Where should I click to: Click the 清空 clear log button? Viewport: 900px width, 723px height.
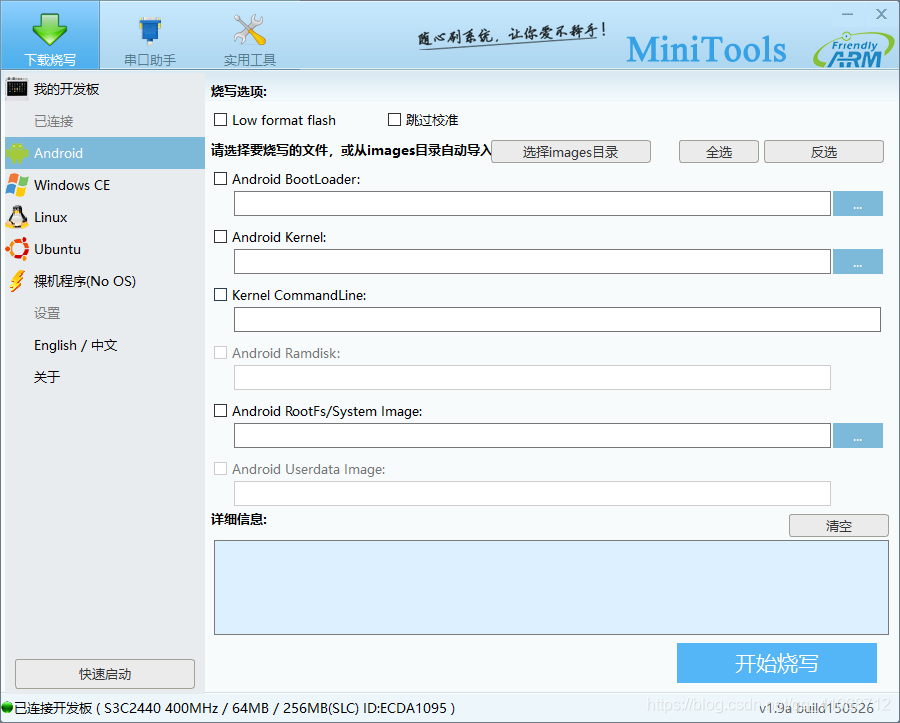(839, 526)
